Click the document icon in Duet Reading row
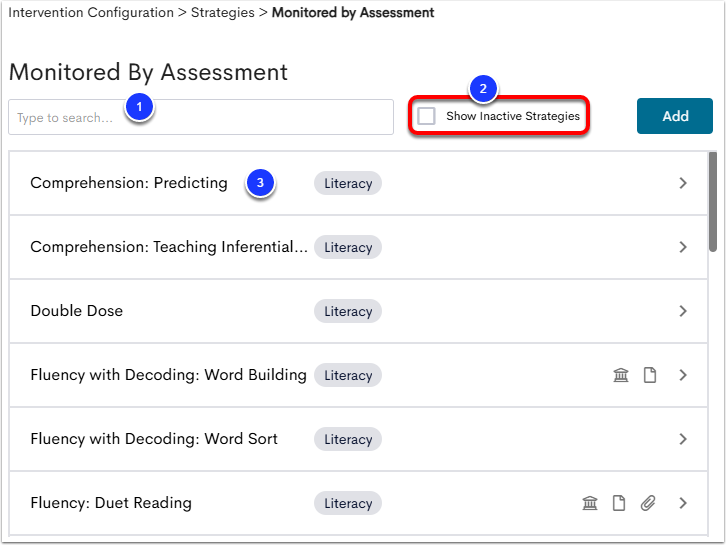The width and height of the screenshot is (726, 545). [619, 503]
